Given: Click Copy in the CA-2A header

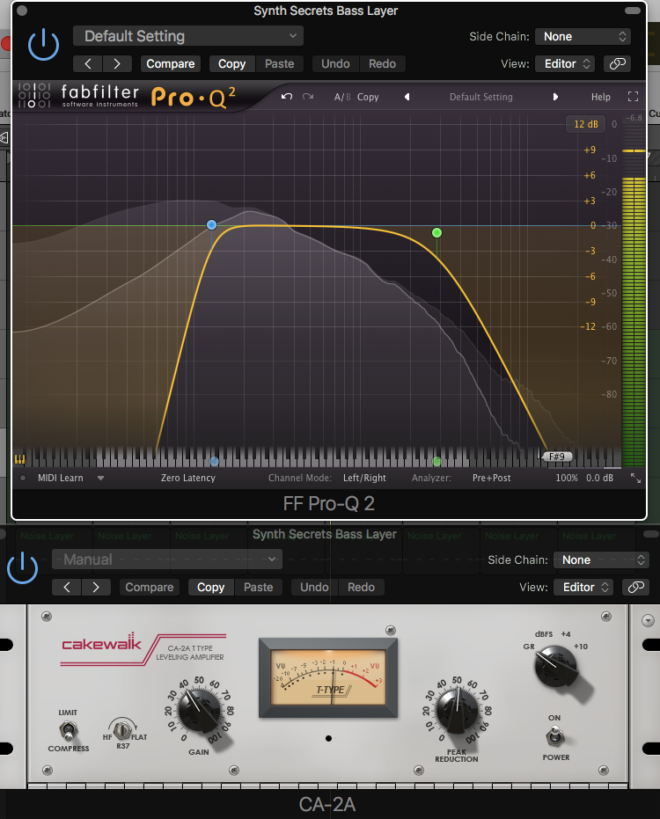Looking at the screenshot, I should (211, 587).
